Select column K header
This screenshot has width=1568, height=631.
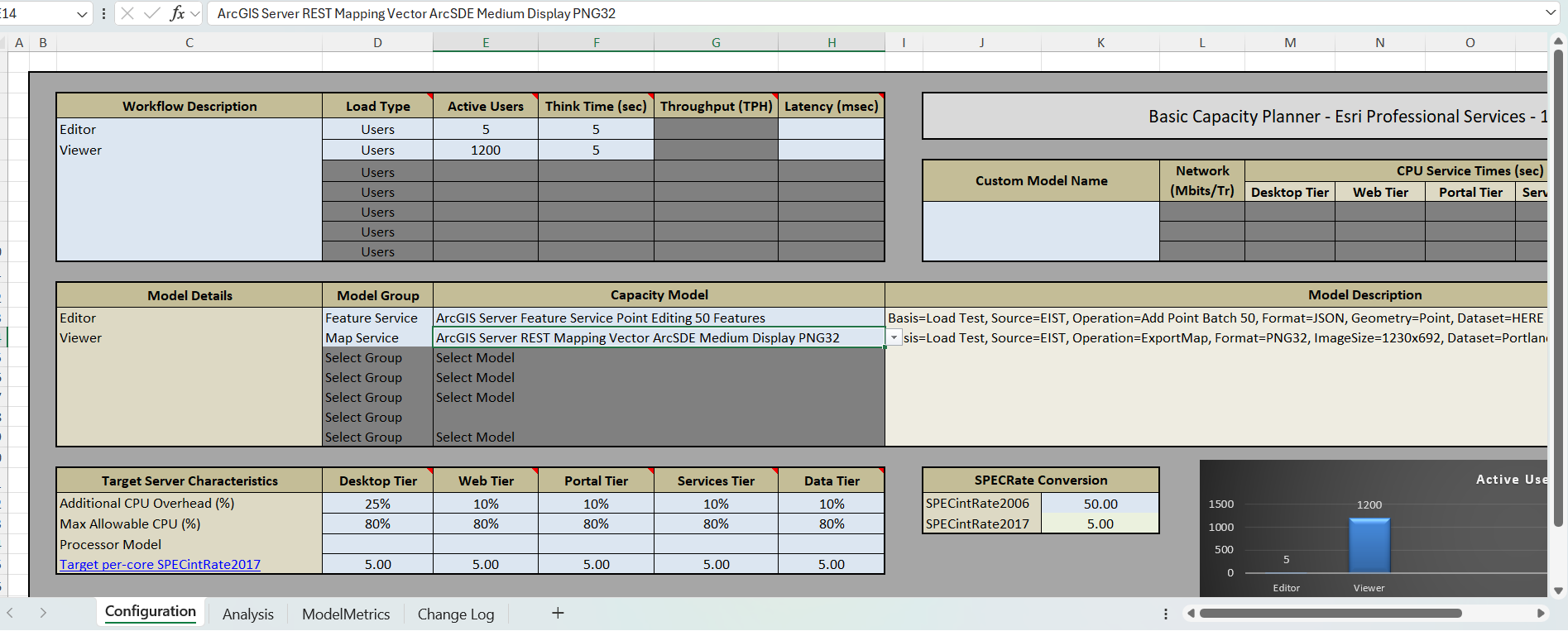1100,42
